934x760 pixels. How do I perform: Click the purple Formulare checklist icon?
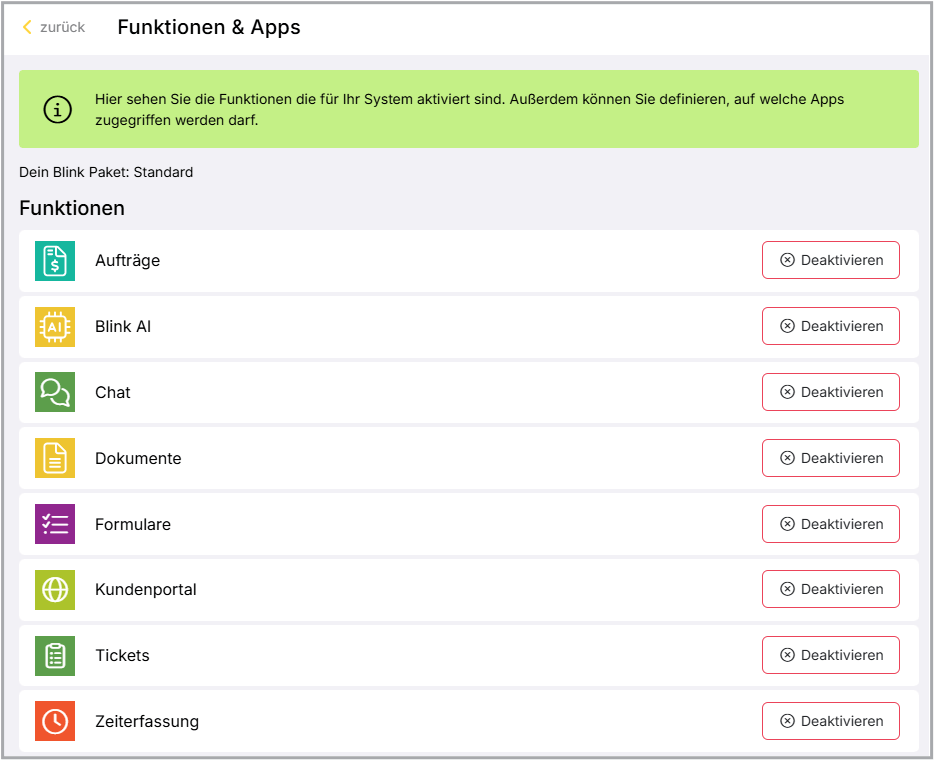click(x=55, y=524)
